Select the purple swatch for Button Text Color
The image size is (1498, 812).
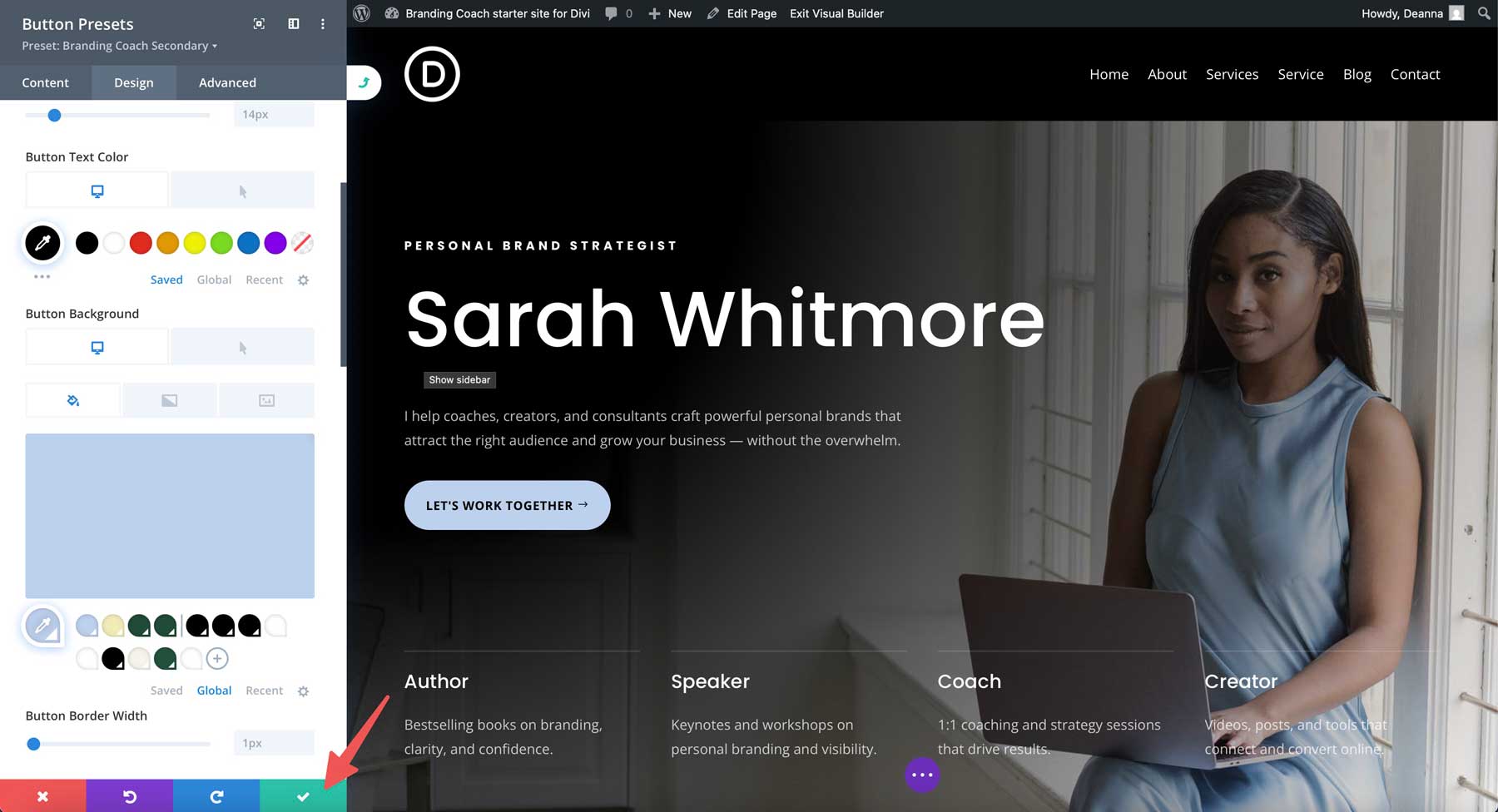(x=275, y=243)
